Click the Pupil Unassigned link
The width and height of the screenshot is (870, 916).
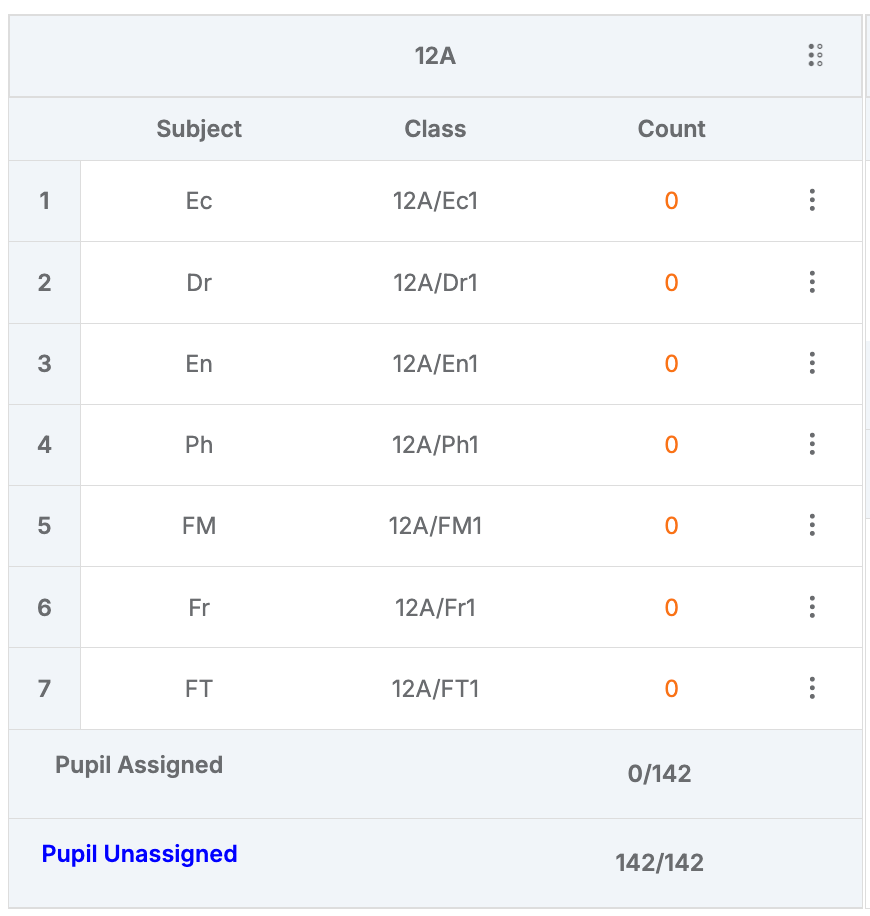pos(140,854)
